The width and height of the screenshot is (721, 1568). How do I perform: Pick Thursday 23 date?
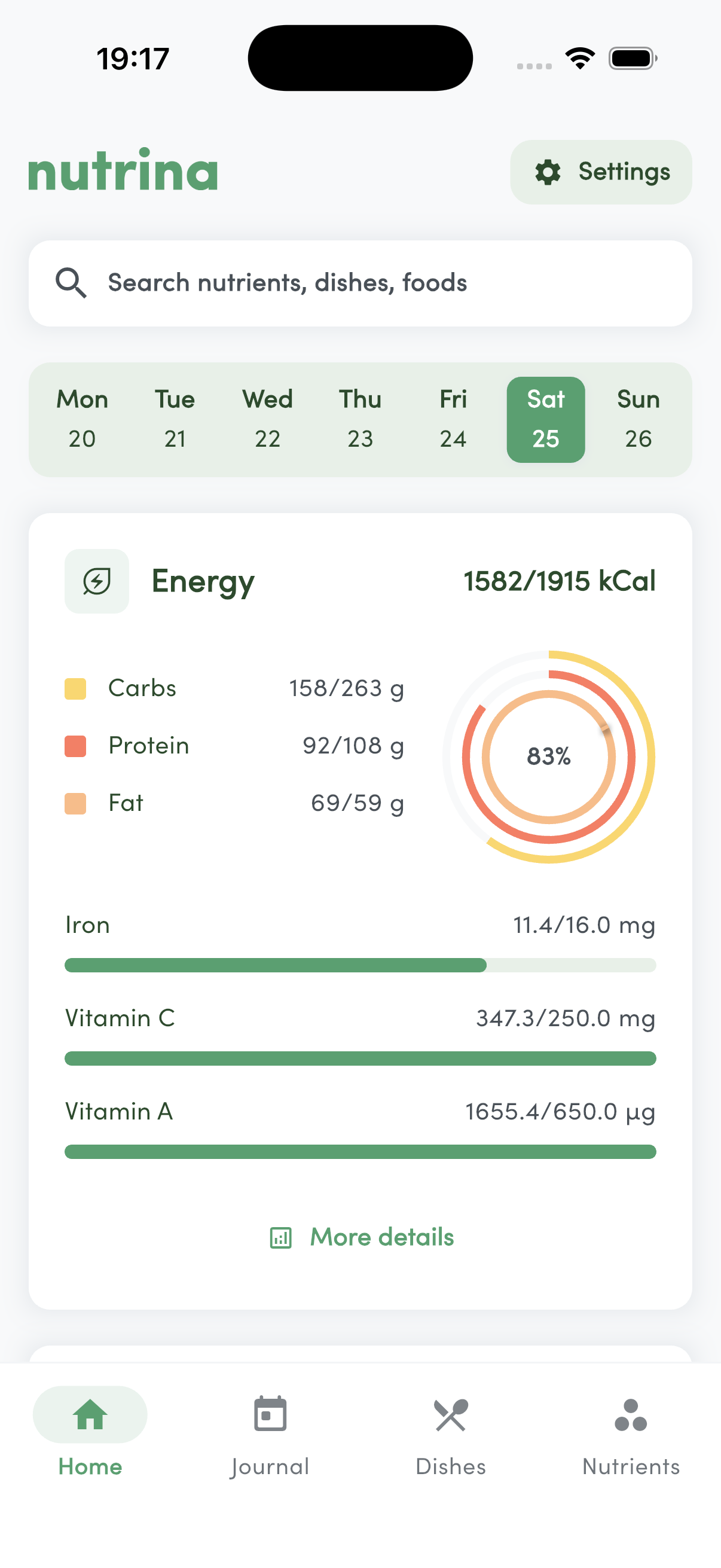click(360, 419)
